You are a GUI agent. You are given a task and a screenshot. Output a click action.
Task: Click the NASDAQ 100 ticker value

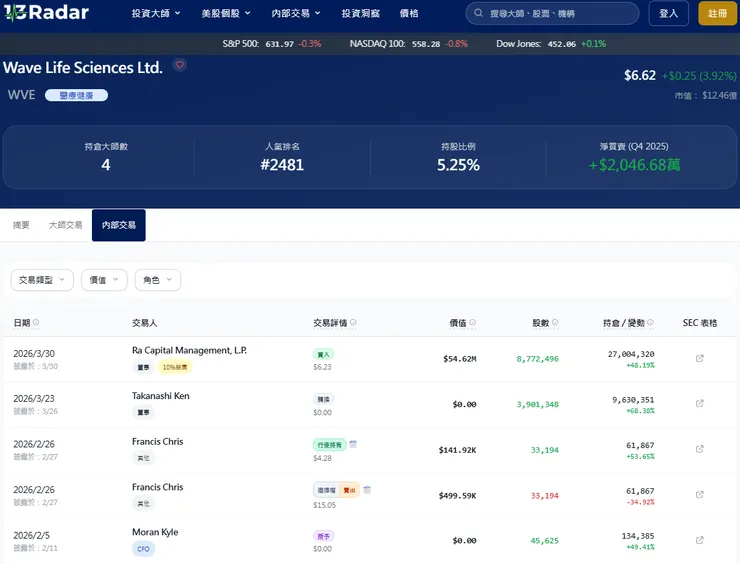pos(426,44)
